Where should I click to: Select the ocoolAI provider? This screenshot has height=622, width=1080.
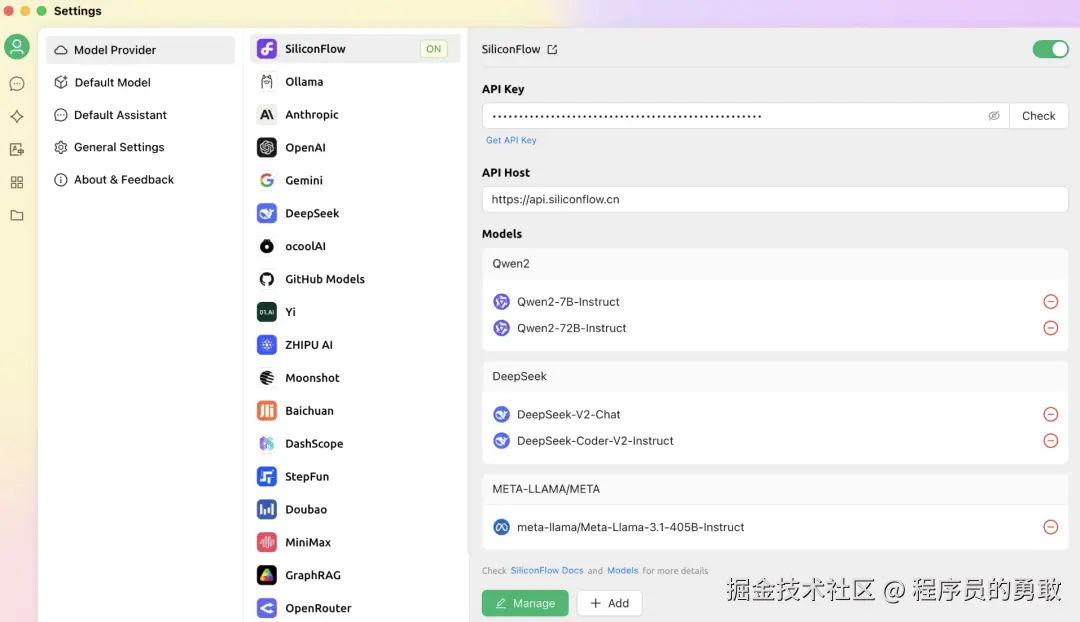click(354, 246)
